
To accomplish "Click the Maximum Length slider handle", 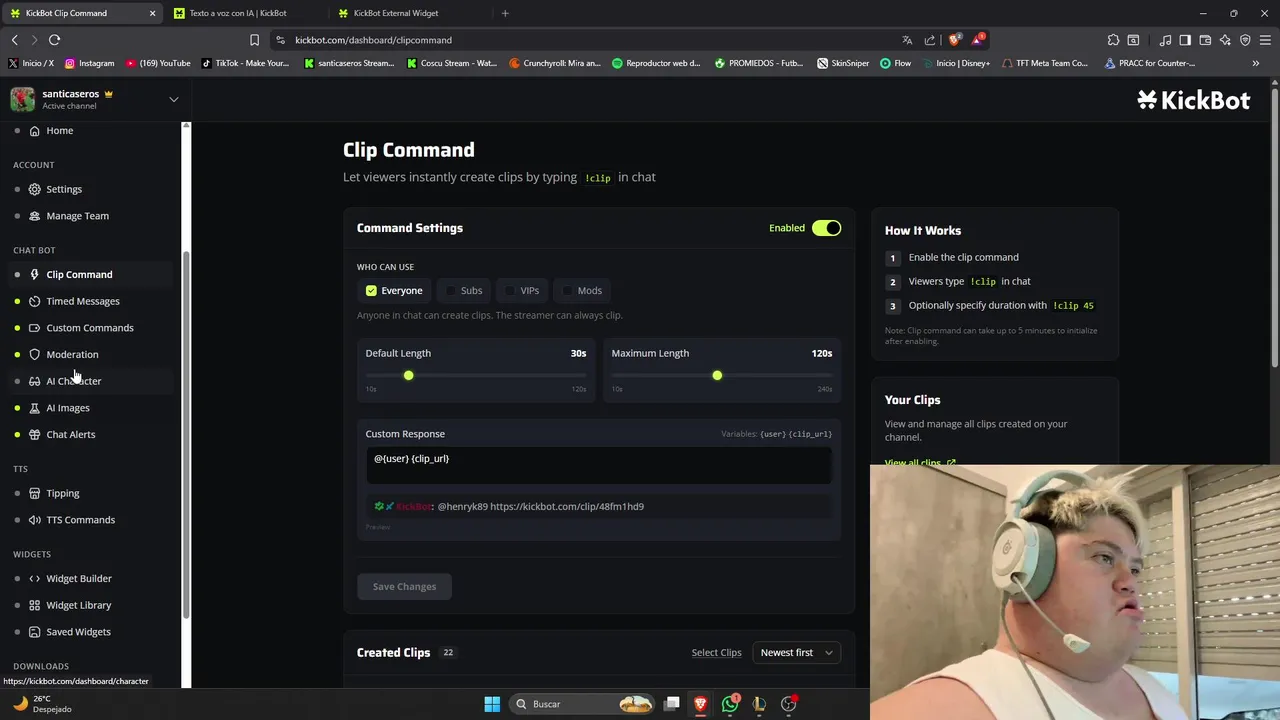I will 717,375.
